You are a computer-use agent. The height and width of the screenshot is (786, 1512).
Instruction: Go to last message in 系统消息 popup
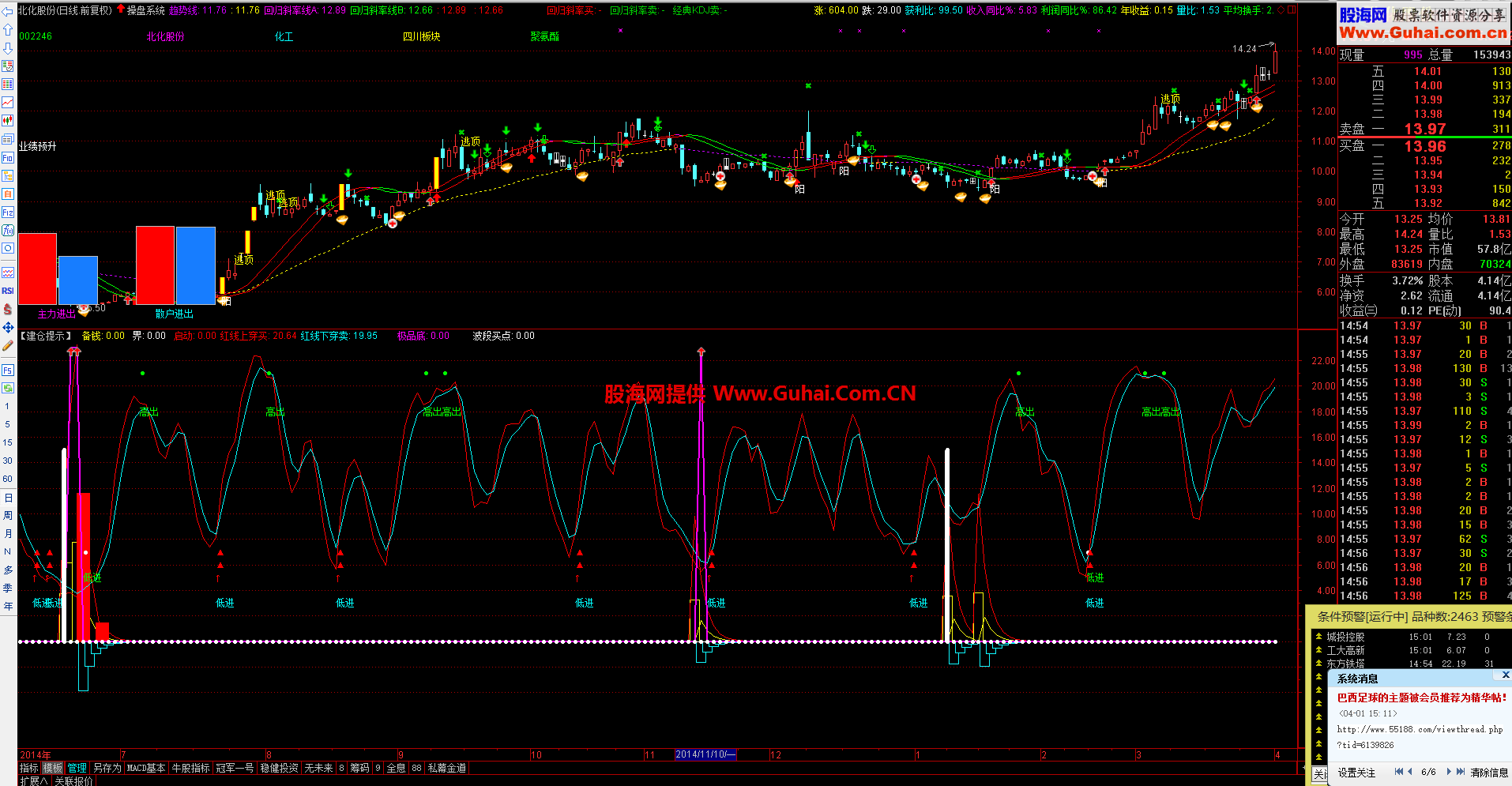tap(1460, 772)
